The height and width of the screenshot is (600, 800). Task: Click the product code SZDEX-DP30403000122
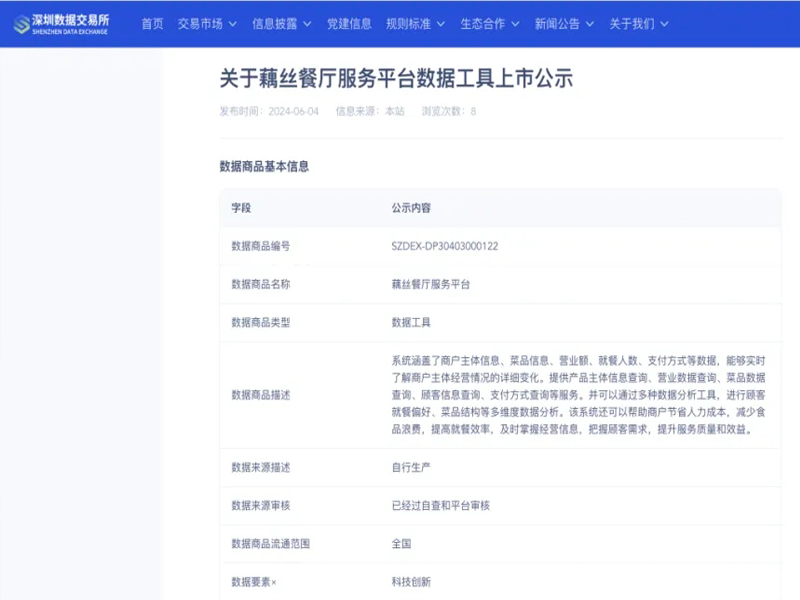[x=444, y=246]
